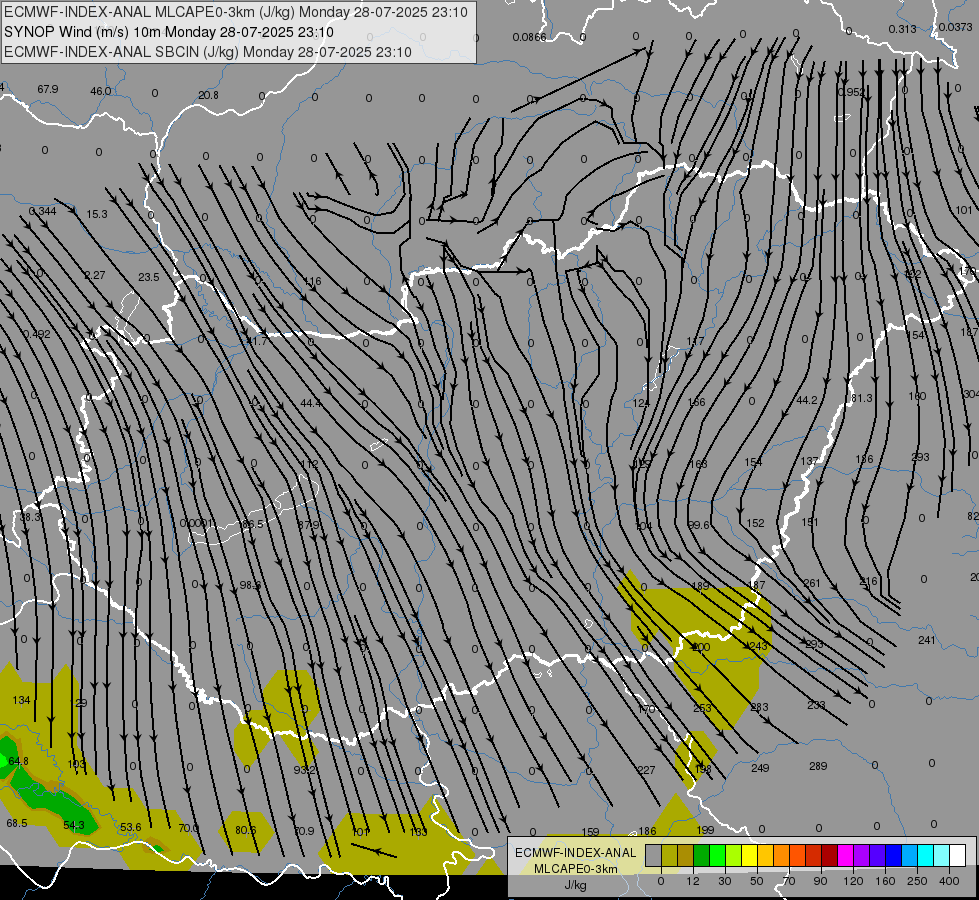Image resolution: width=979 pixels, height=900 pixels.
Task: Click the dark red legend swatch
Action: 829,855
